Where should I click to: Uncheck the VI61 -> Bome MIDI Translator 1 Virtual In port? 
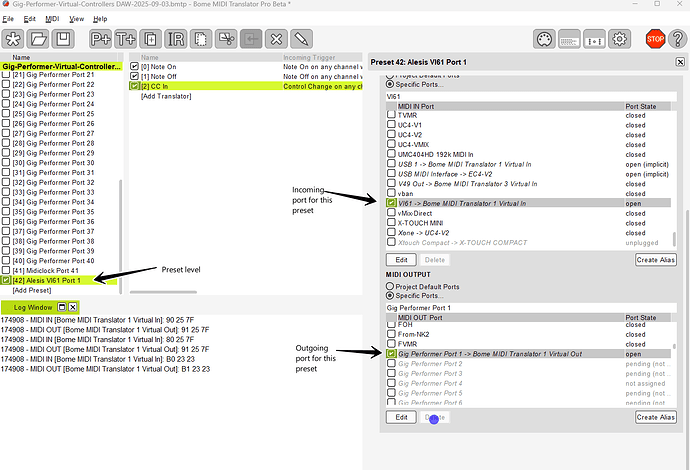click(391, 203)
